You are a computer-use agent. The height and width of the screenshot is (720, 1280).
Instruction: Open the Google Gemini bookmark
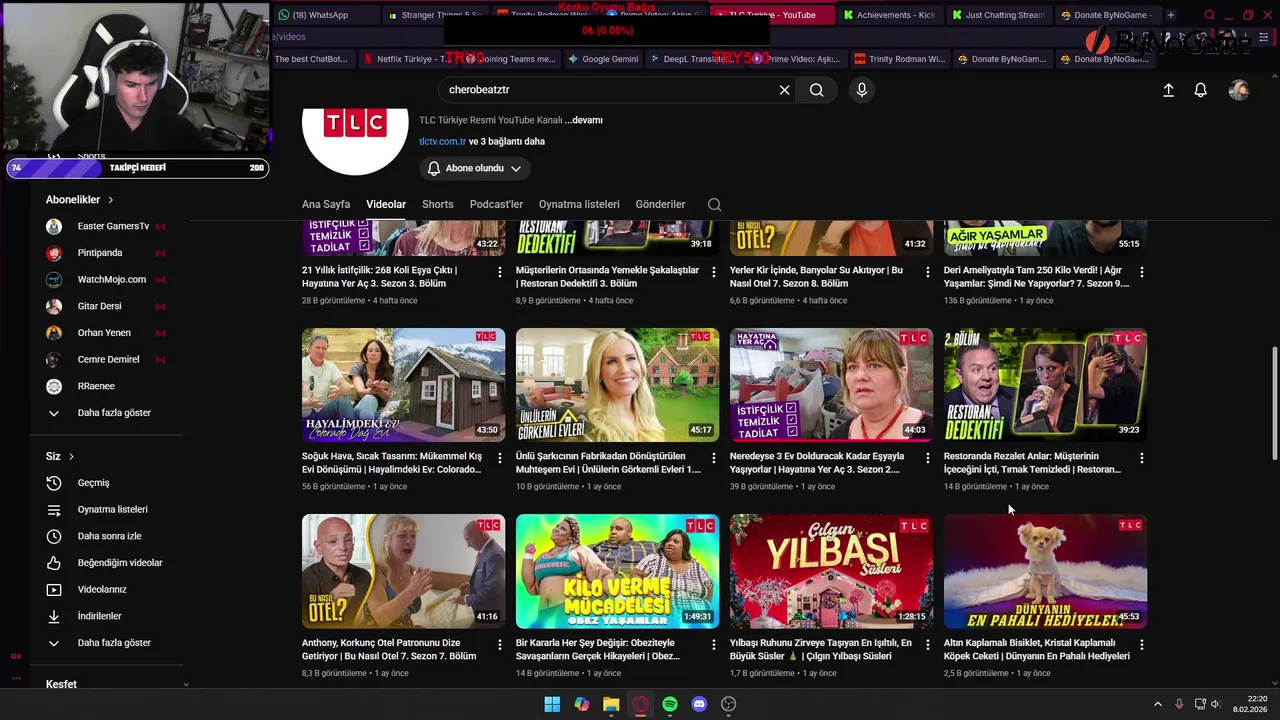603,59
